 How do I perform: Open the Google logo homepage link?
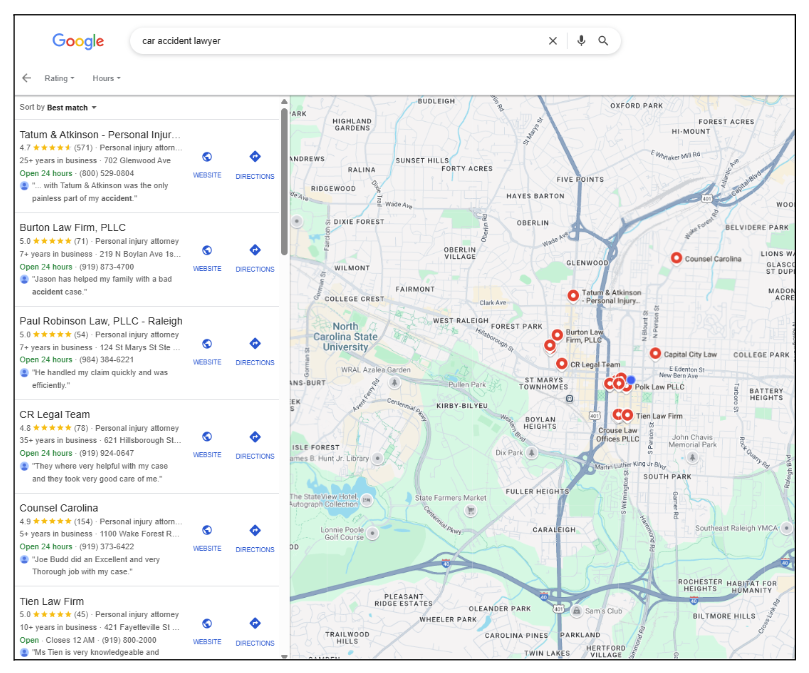point(78,41)
